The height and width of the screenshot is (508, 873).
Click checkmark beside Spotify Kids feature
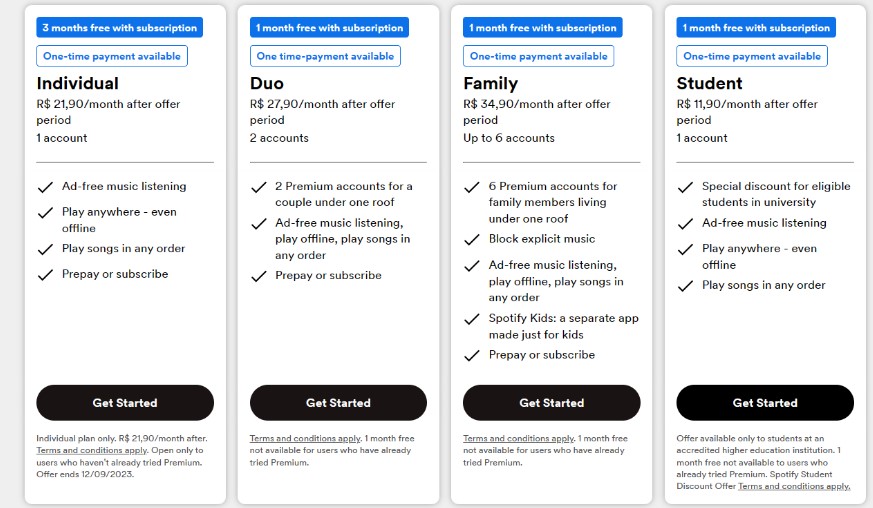[472, 319]
